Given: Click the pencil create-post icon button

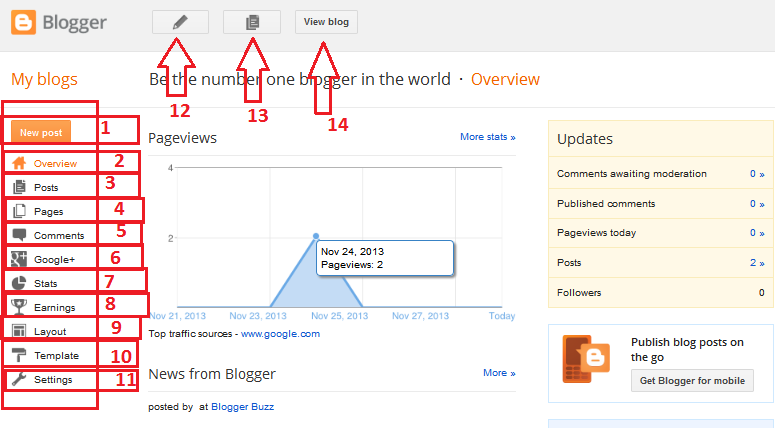Looking at the screenshot, I should [x=180, y=22].
